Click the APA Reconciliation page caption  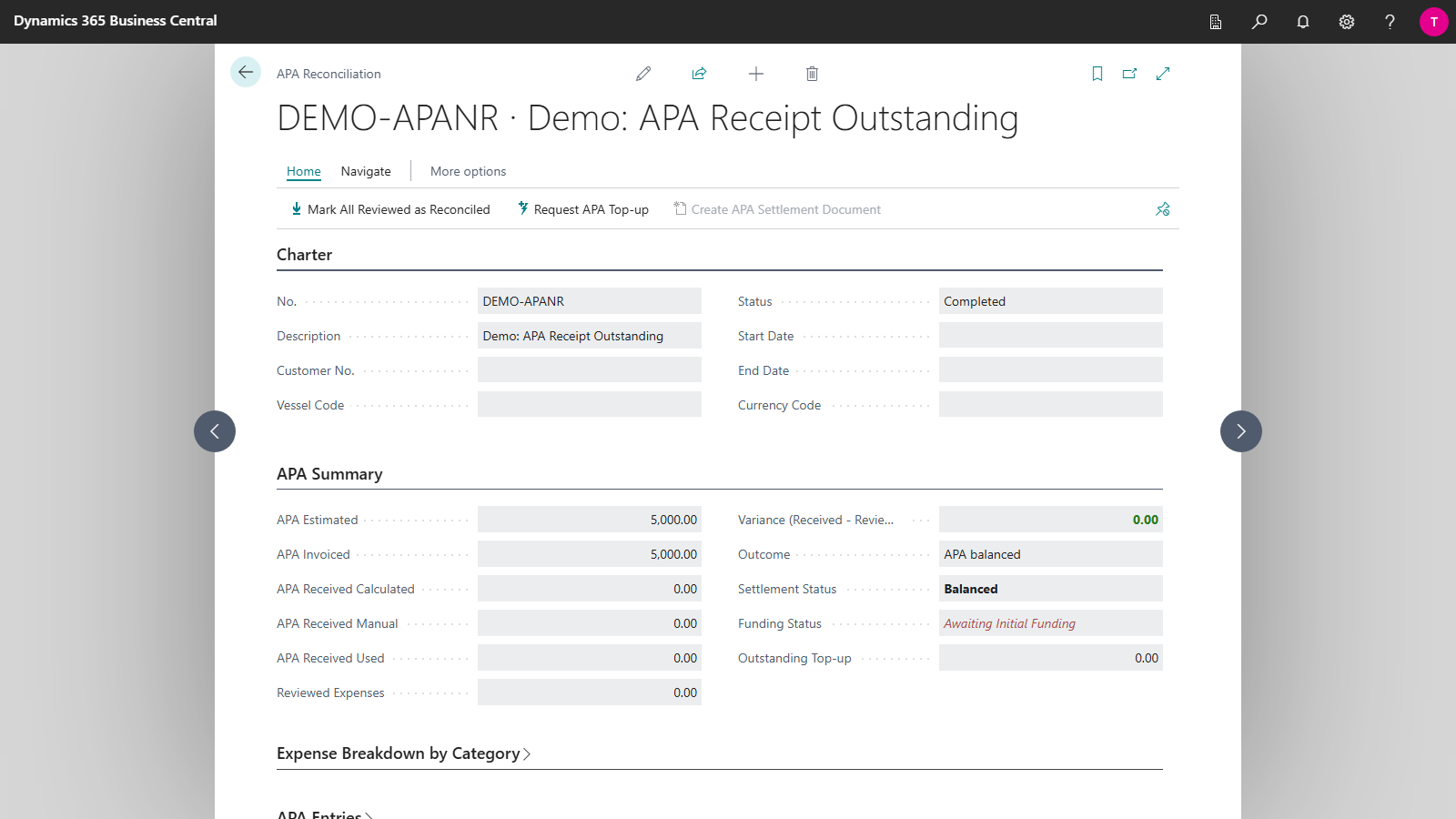[x=329, y=74]
